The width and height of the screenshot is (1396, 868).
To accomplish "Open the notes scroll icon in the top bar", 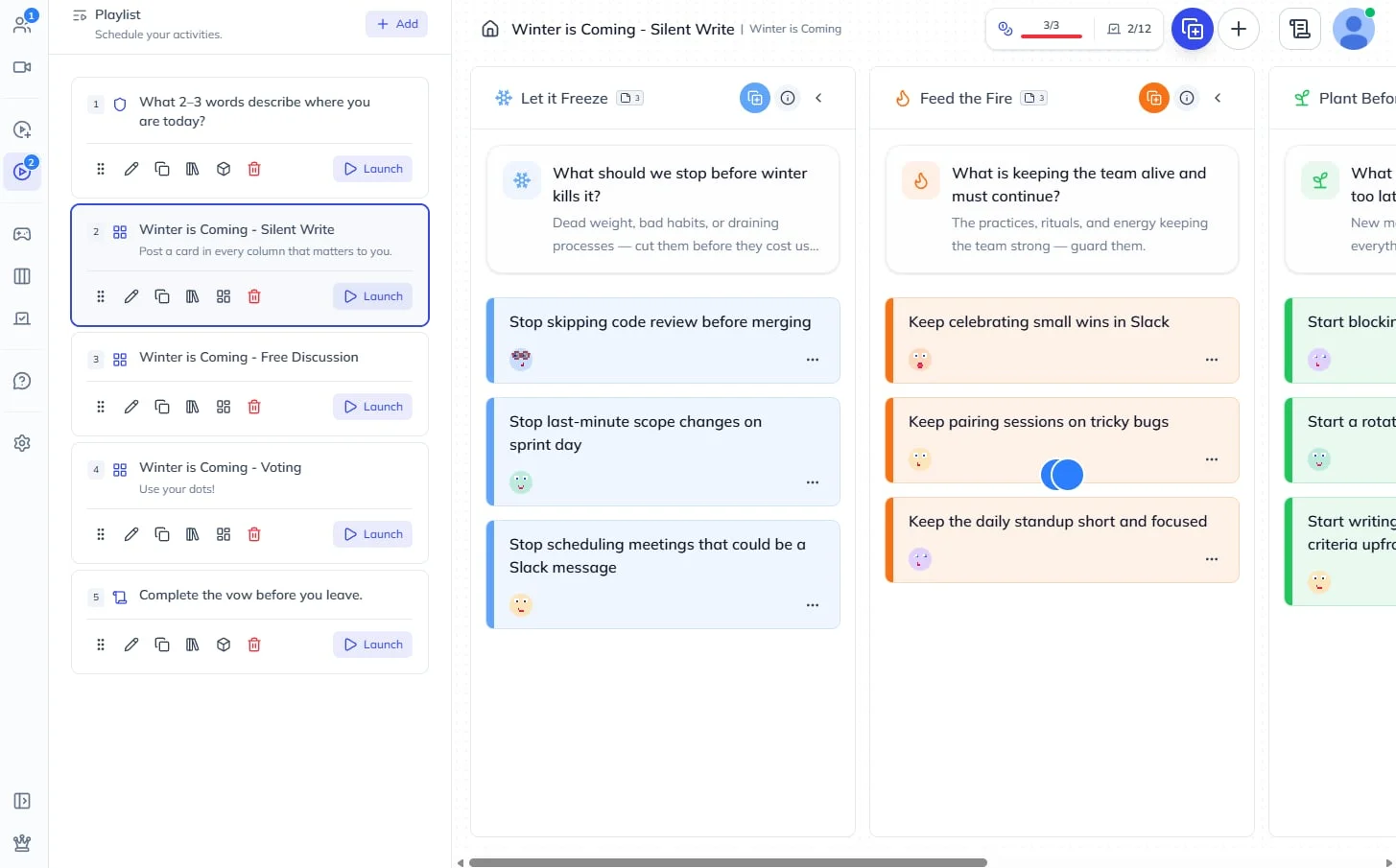I will [x=1300, y=29].
